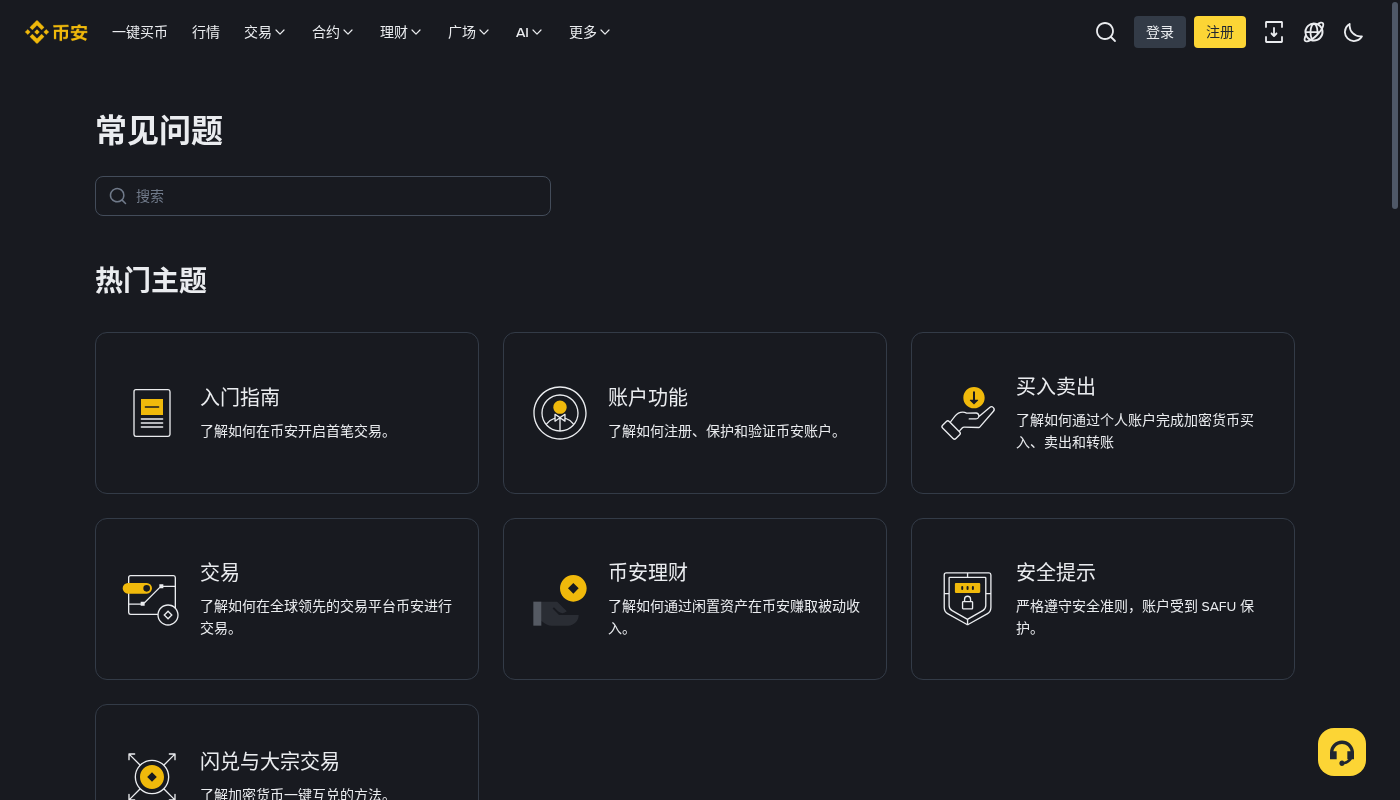Open the 交易 card title
This screenshot has height=800, width=1400.
220,572
